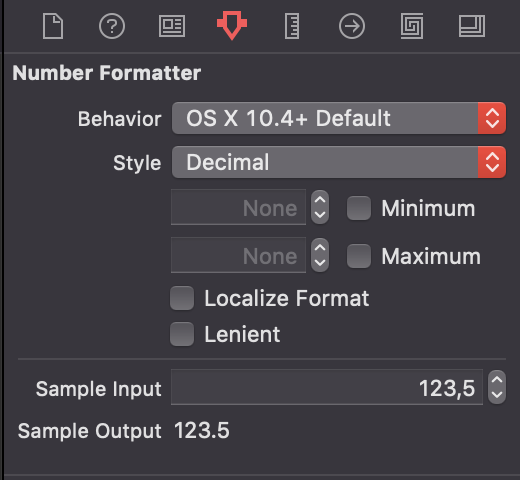Click the Sample Input label

[x=99, y=389]
